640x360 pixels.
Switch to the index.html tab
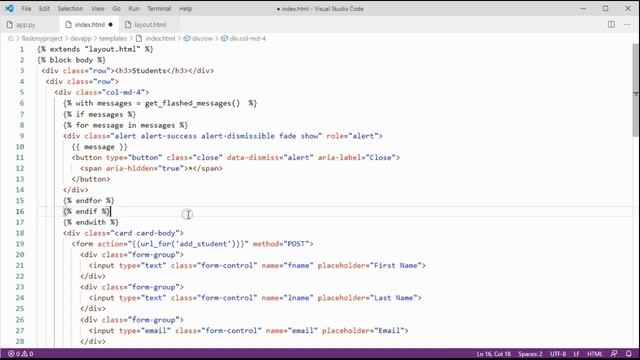click(x=89, y=25)
